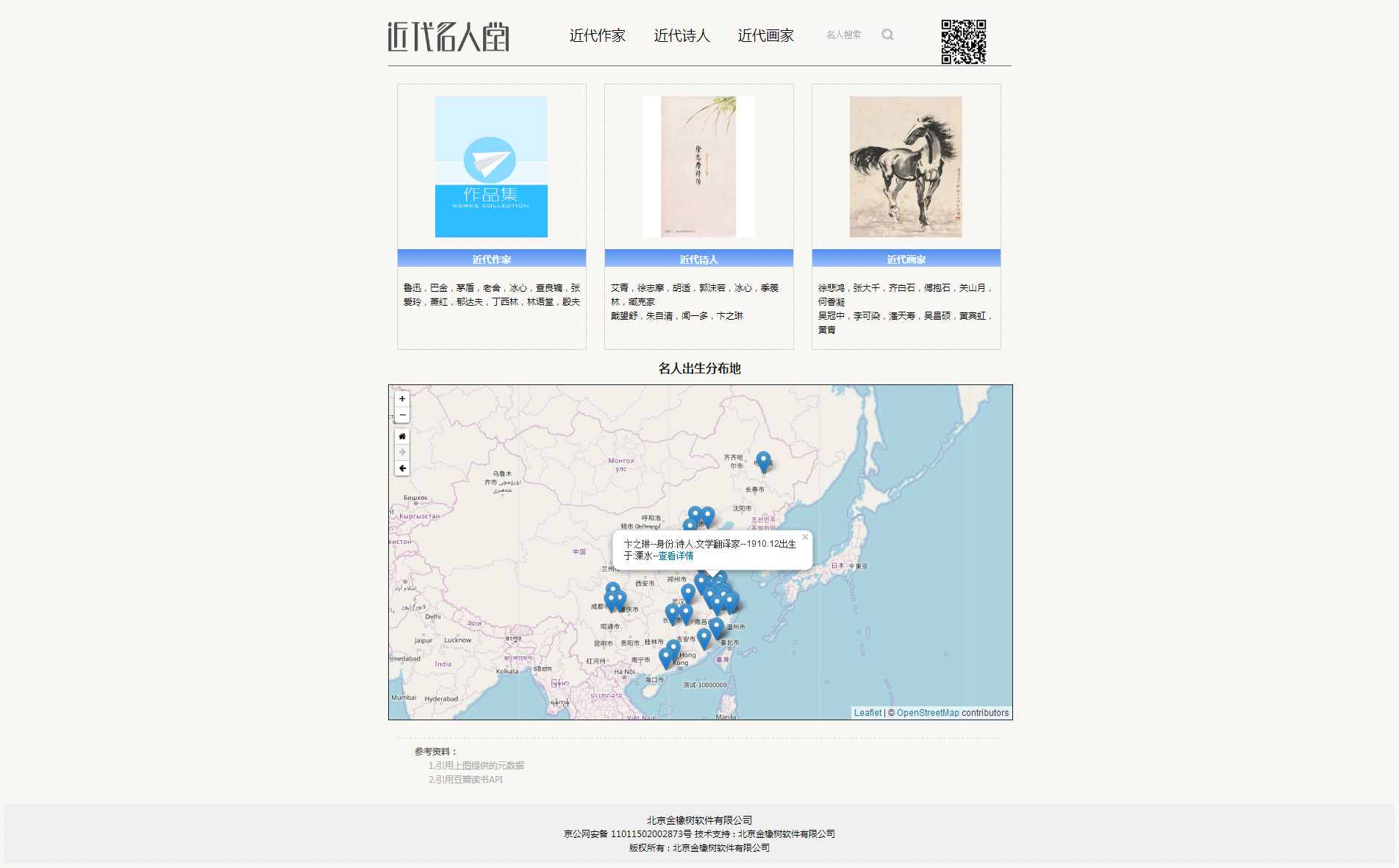
Task: Select the map marker near Wenzhou
Action: coord(717,628)
